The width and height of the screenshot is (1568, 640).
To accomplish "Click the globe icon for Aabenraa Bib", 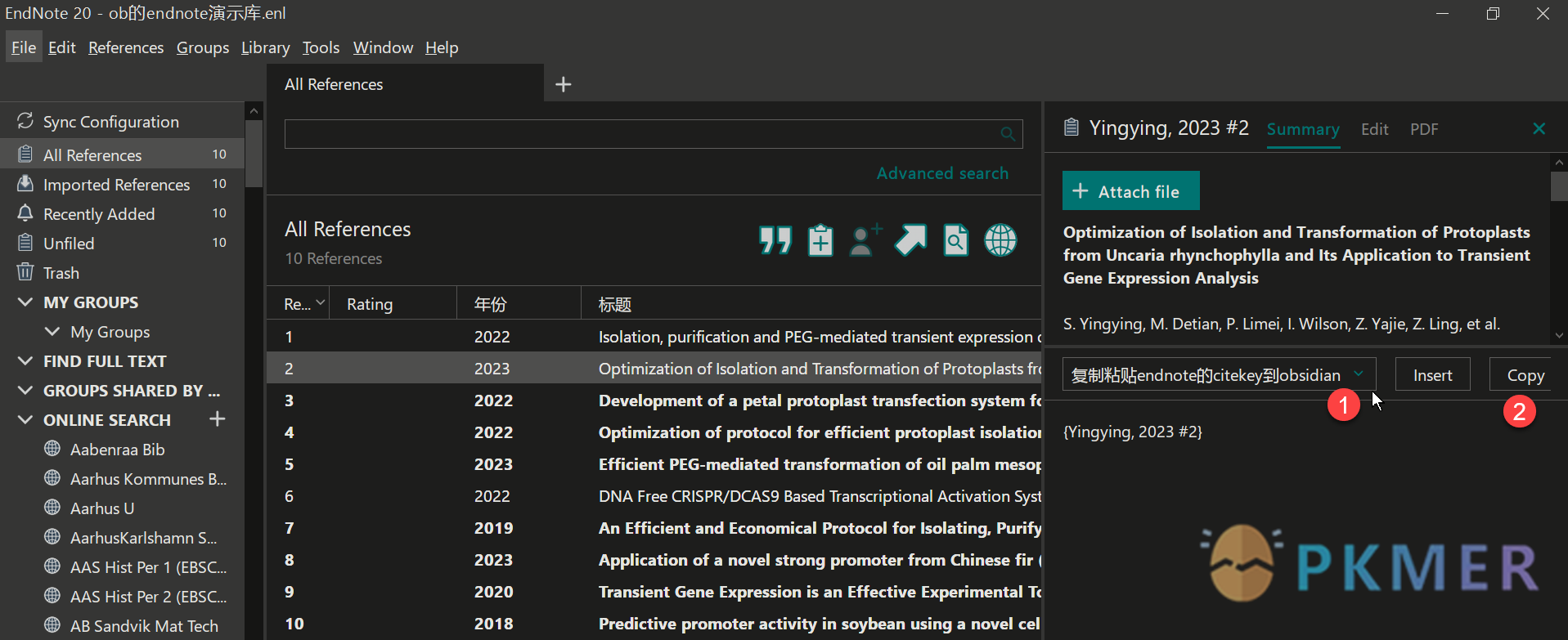I will pyautogui.click(x=52, y=449).
